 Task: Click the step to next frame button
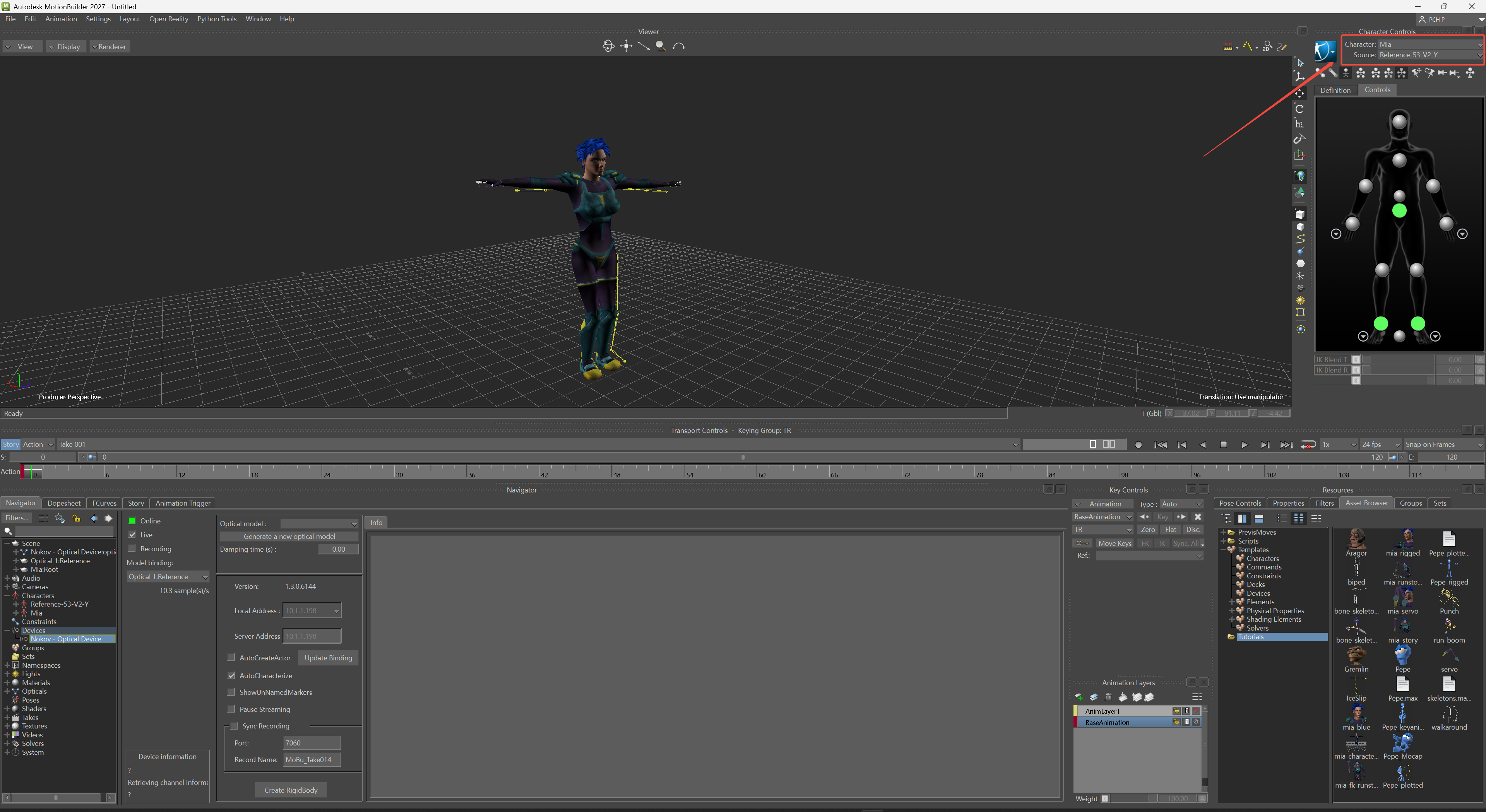1265,444
